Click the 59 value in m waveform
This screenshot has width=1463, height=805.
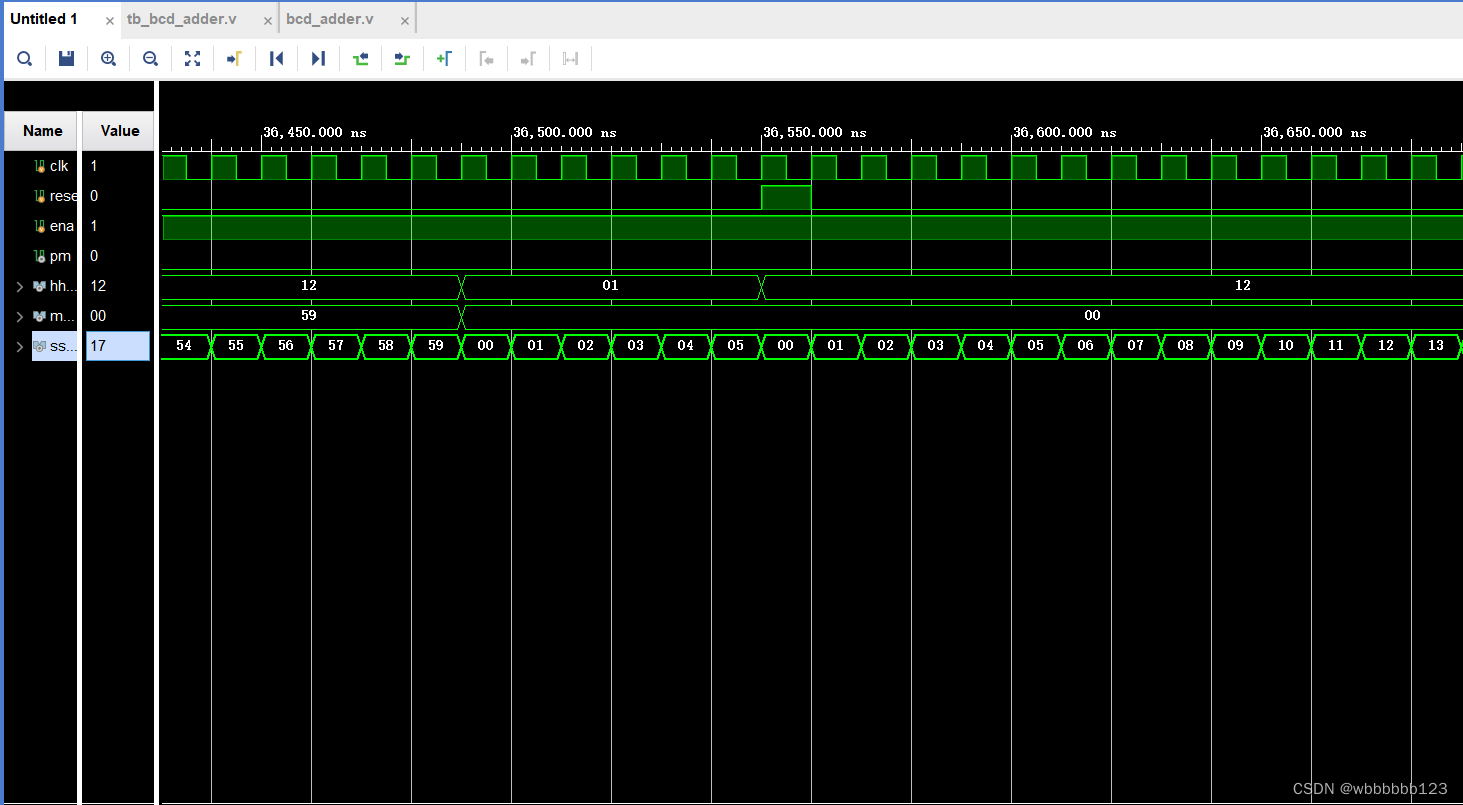310,316
